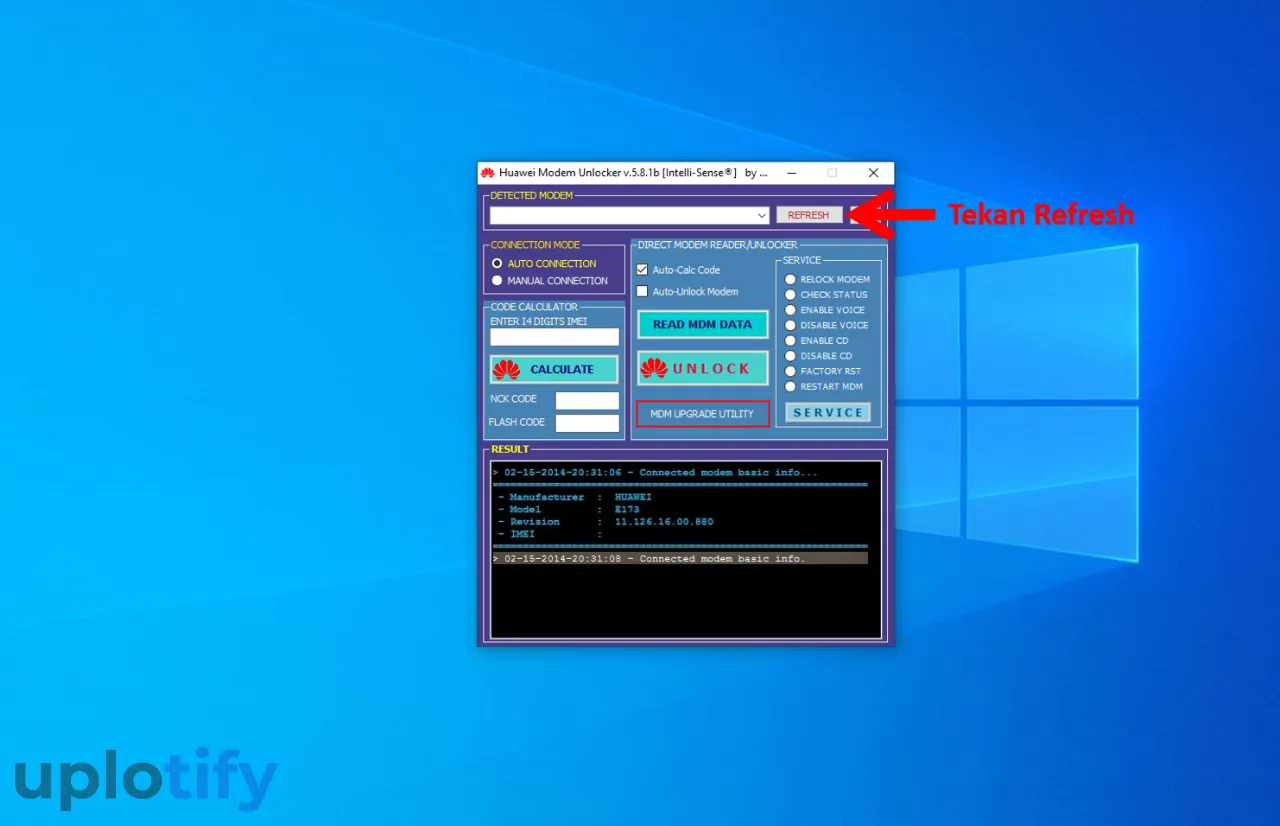
Task: Click the NCK CODE field
Action: pos(587,400)
